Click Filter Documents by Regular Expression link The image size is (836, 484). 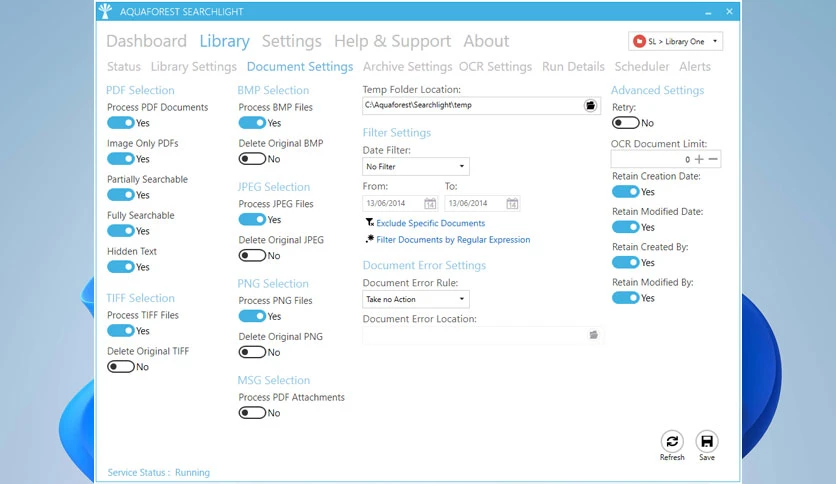pos(453,240)
